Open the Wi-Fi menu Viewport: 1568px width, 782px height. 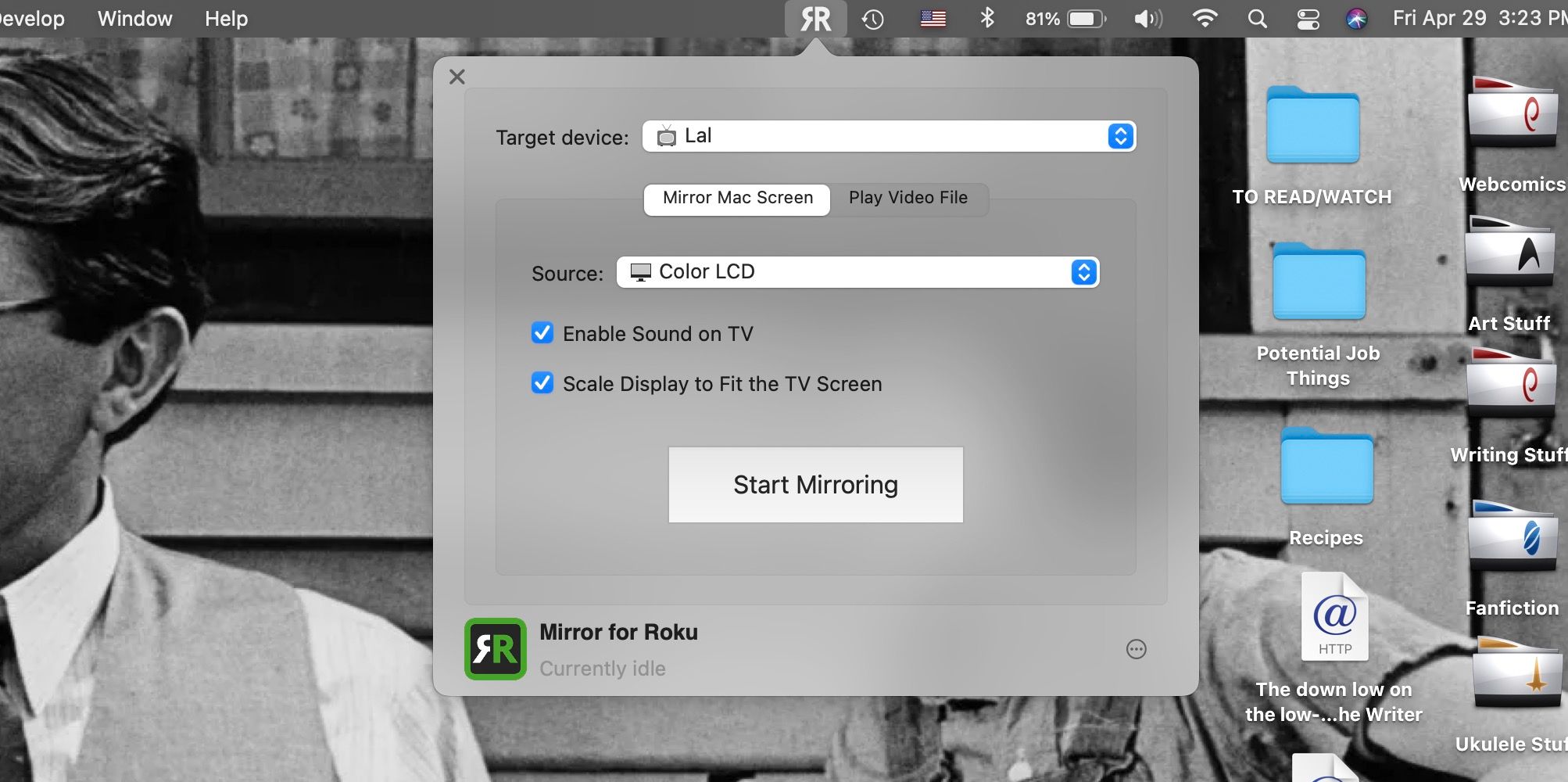pos(1205,18)
